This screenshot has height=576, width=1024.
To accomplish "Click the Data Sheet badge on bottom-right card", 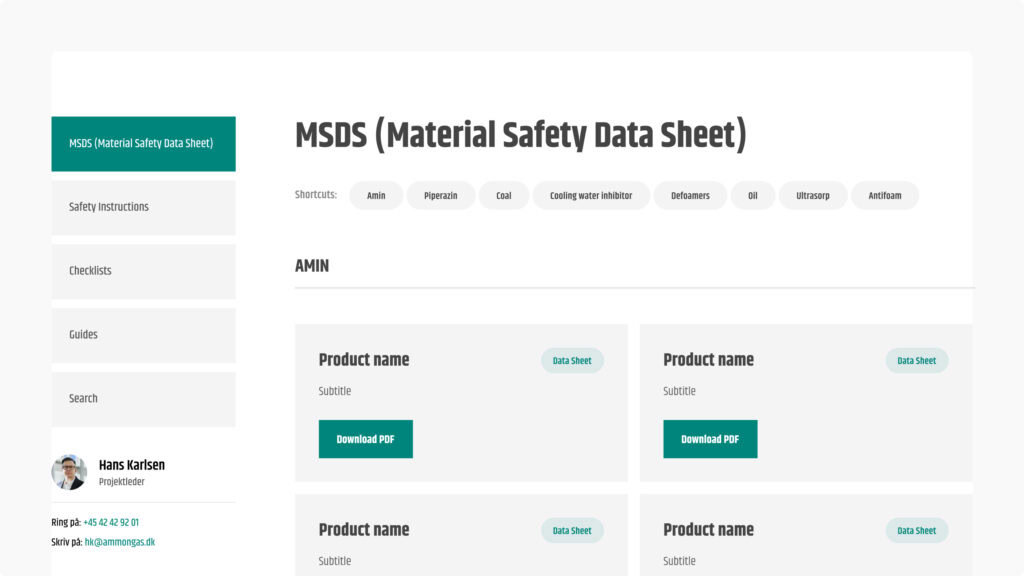I will (x=917, y=531).
